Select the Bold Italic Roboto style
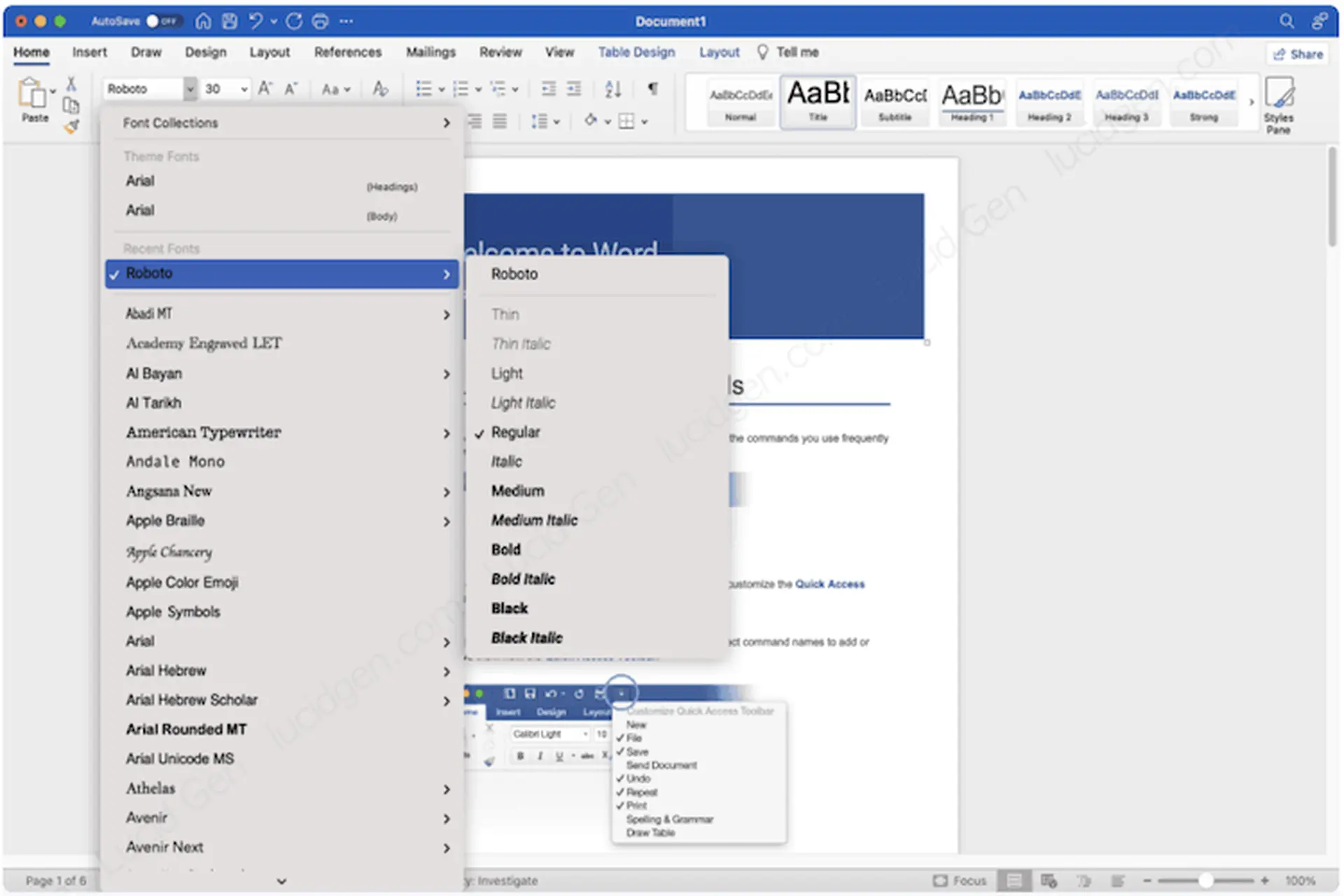The image size is (1344, 896). click(597, 580)
